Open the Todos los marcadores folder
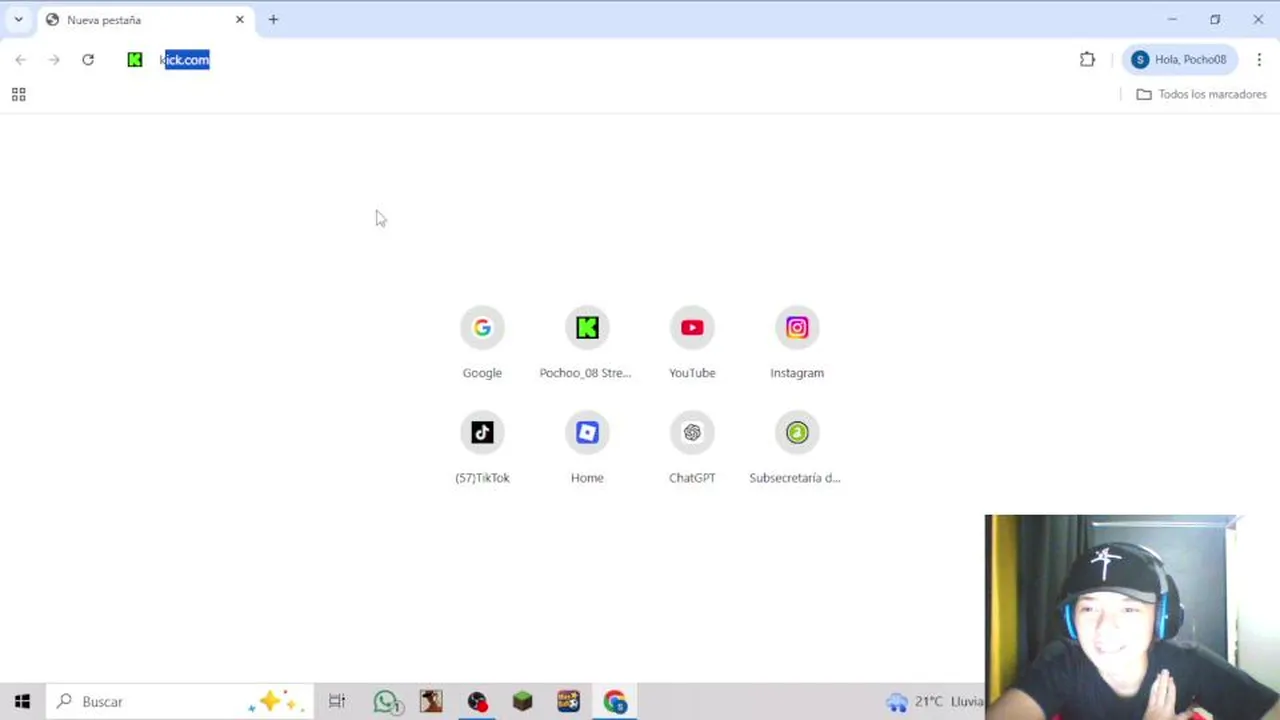The image size is (1280, 720). [1202, 94]
